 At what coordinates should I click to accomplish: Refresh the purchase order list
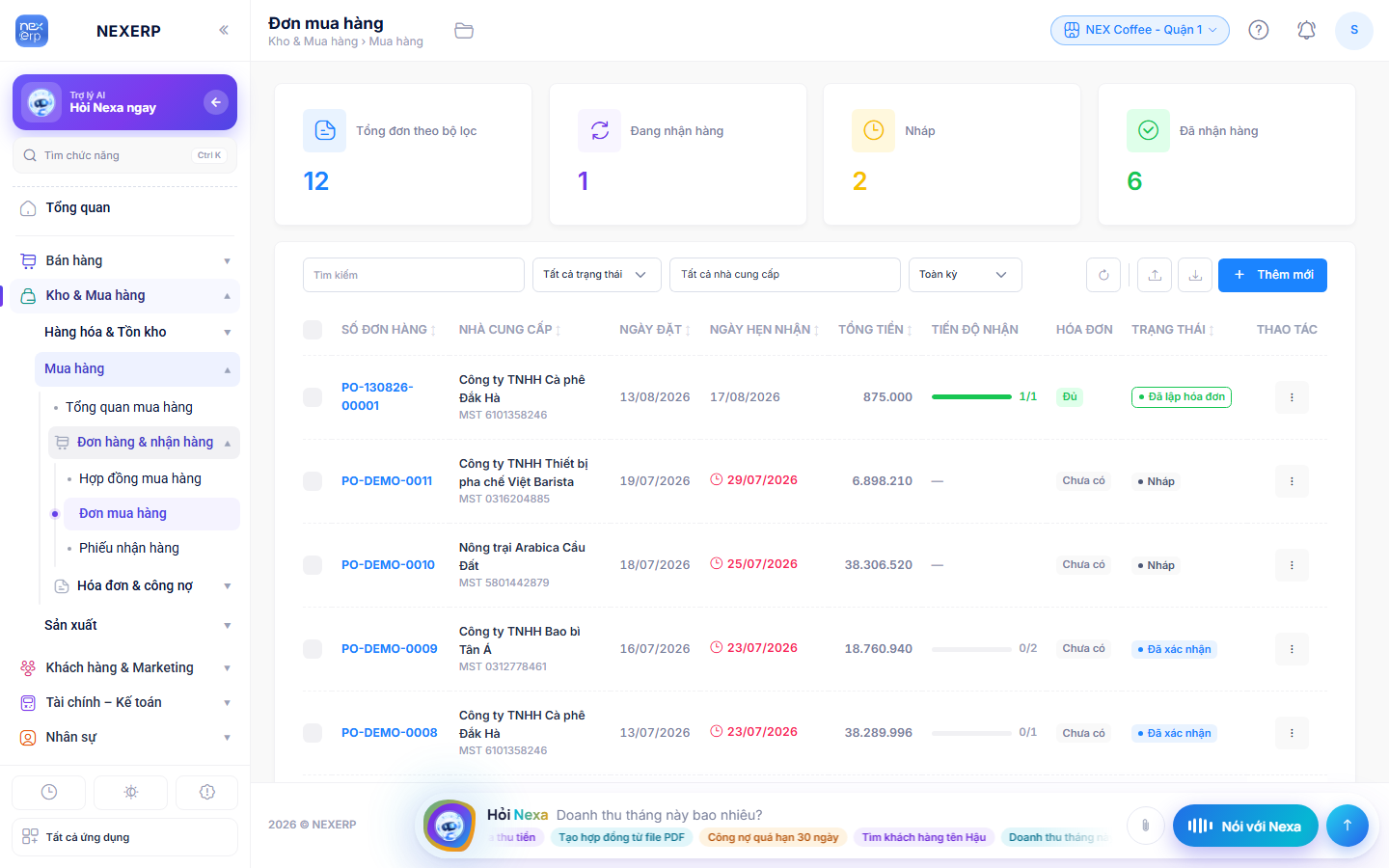(1103, 275)
